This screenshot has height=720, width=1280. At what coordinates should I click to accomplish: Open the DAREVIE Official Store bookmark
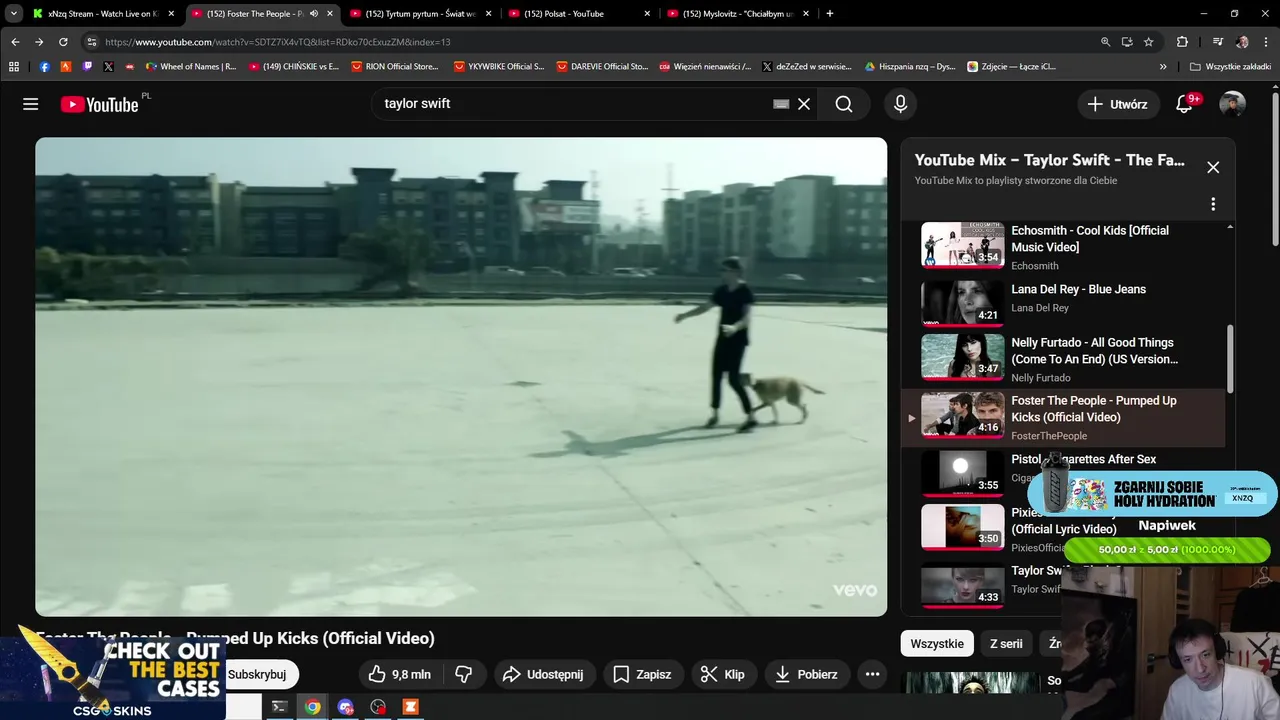point(600,67)
